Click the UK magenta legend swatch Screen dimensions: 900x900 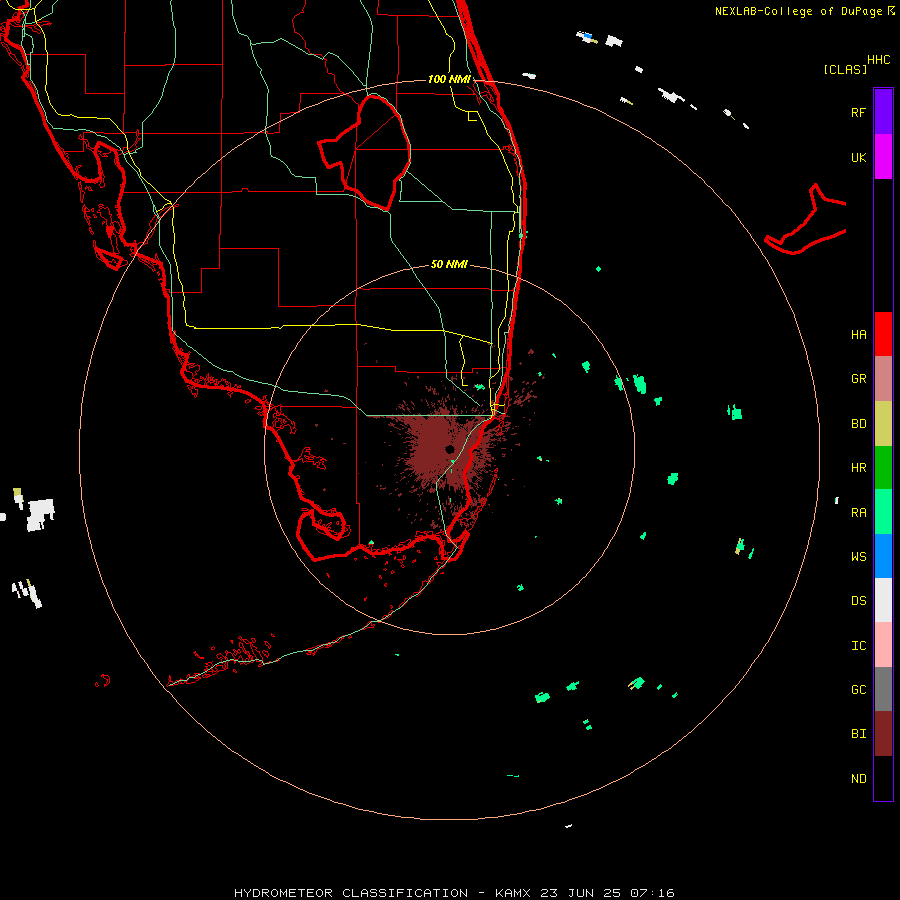883,157
